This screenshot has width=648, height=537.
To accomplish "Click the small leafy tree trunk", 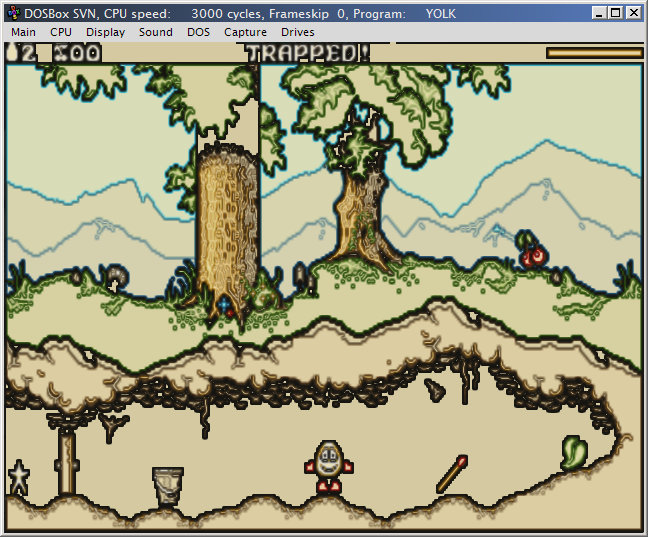I will tap(362, 217).
